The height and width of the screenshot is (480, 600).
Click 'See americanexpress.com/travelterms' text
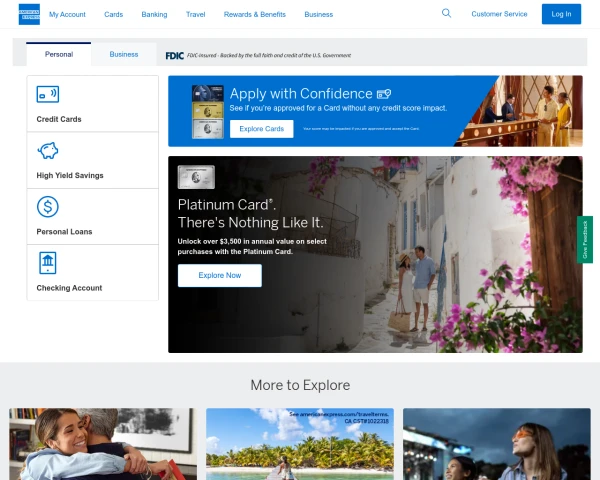tap(339, 418)
